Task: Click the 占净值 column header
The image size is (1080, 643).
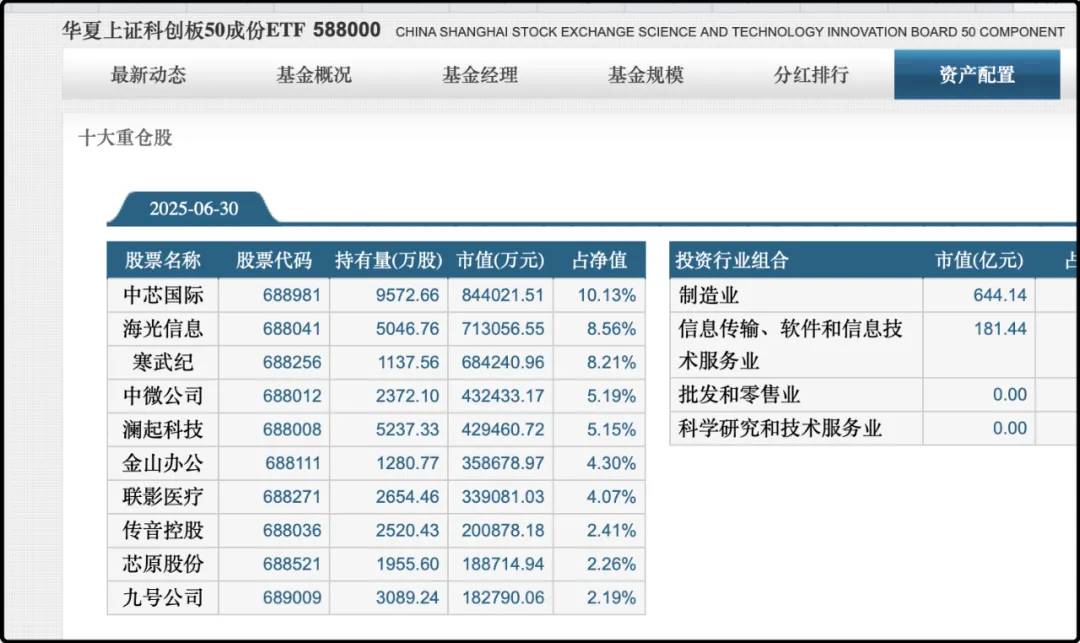Action: (599, 261)
